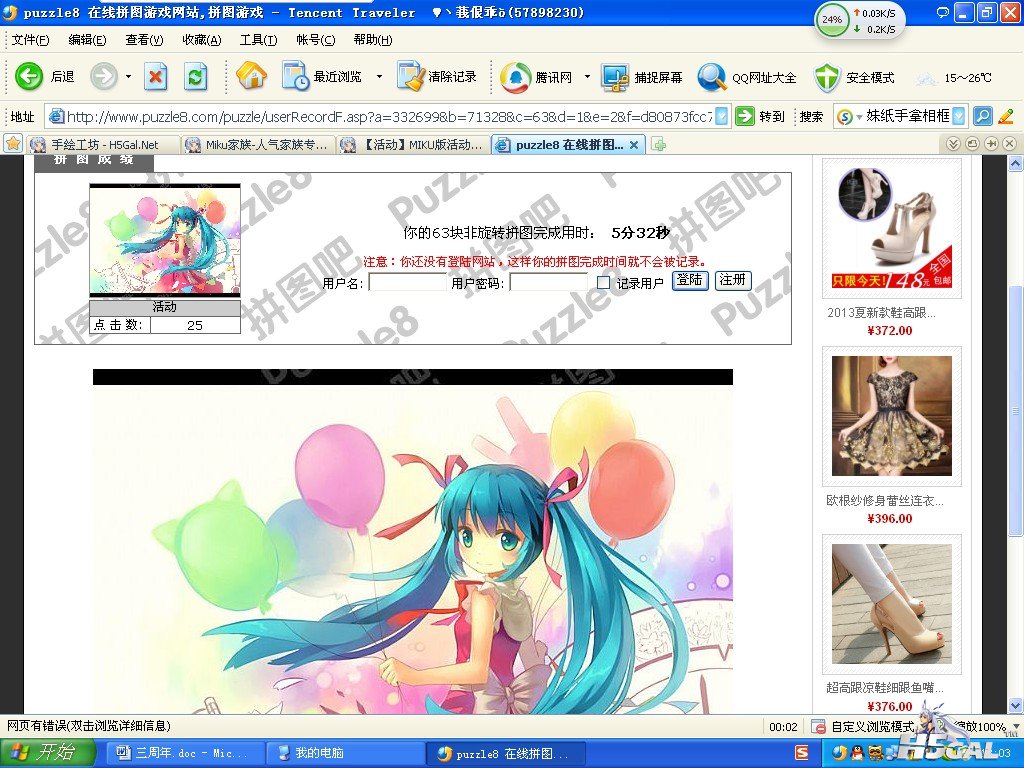Expand the 腾讯网 dropdown arrow

point(587,76)
